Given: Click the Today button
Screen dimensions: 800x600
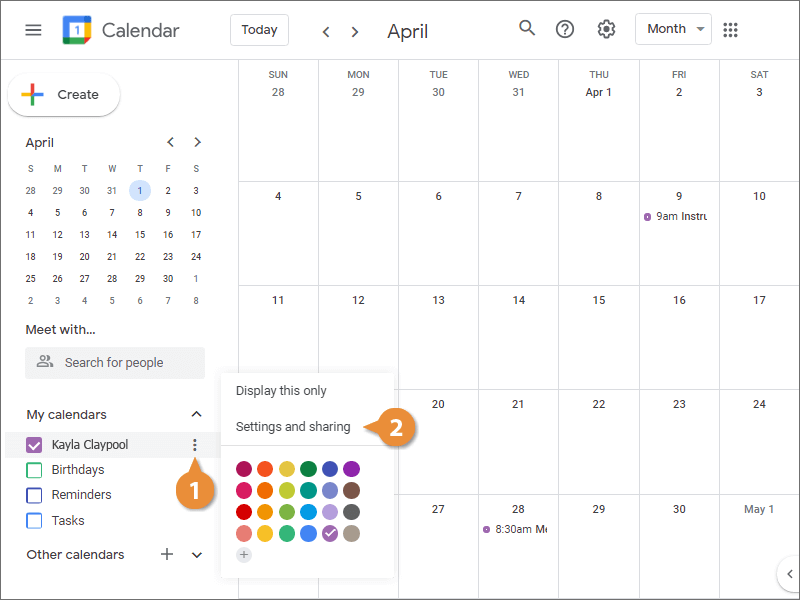Looking at the screenshot, I should pyautogui.click(x=259, y=30).
